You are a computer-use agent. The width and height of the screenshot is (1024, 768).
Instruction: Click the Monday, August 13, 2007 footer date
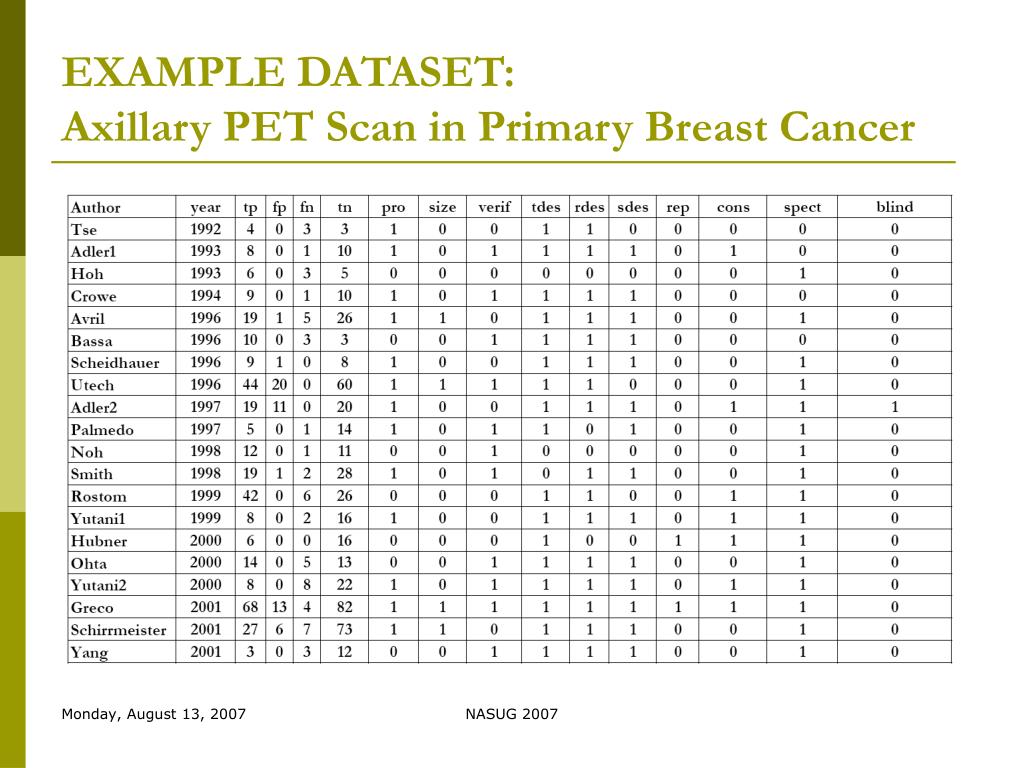[x=153, y=714]
